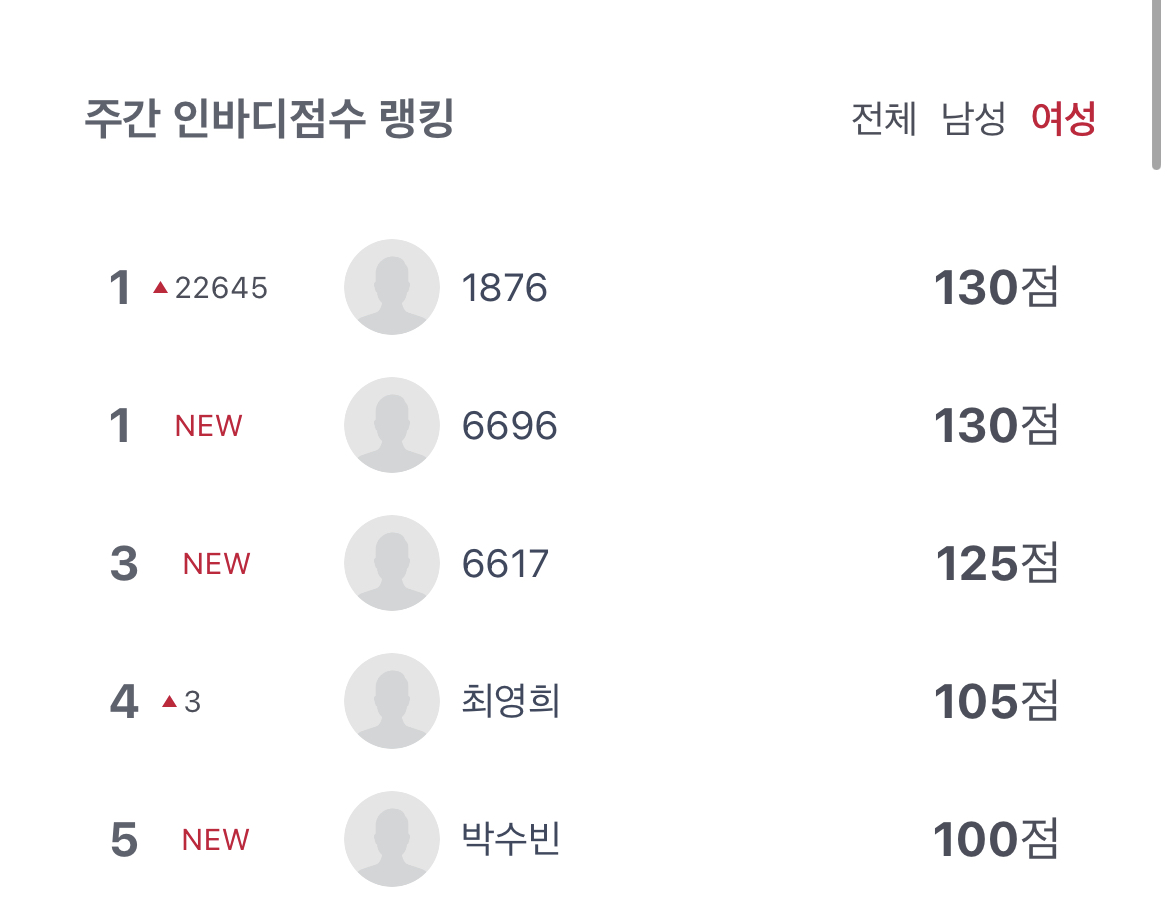This screenshot has width=1170, height=919.
Task: Click the username 박수빈
Action: [511, 839]
